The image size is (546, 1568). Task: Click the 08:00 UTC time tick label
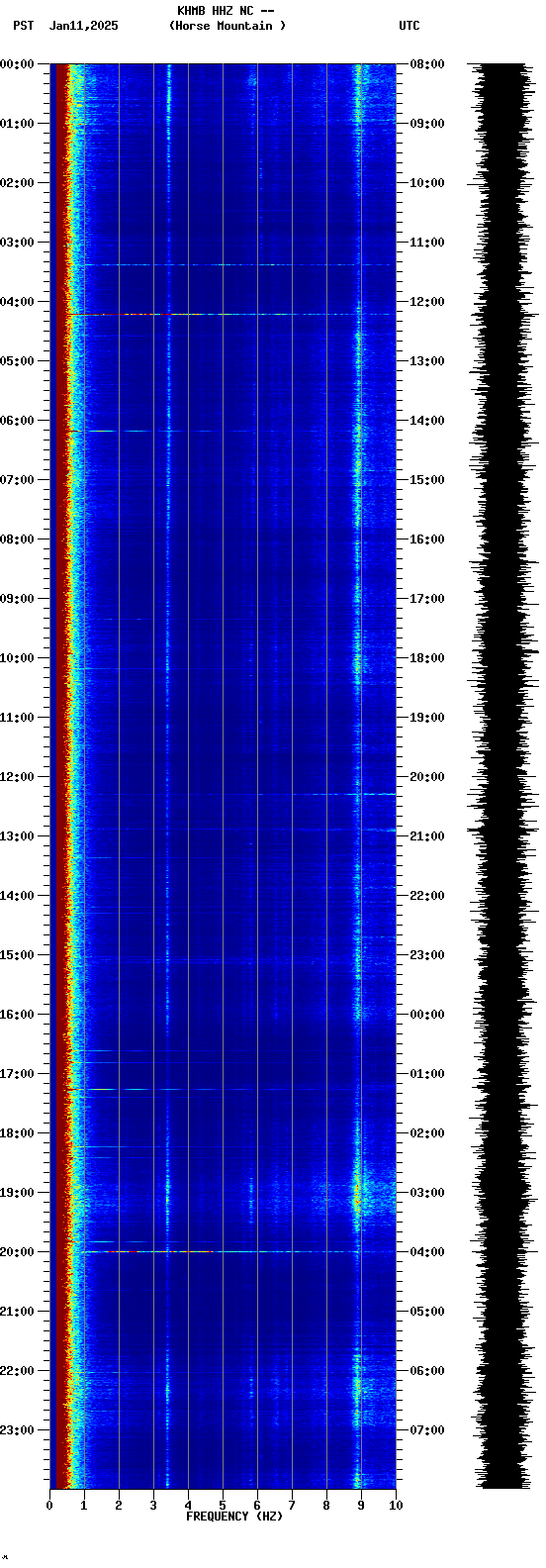tap(427, 64)
